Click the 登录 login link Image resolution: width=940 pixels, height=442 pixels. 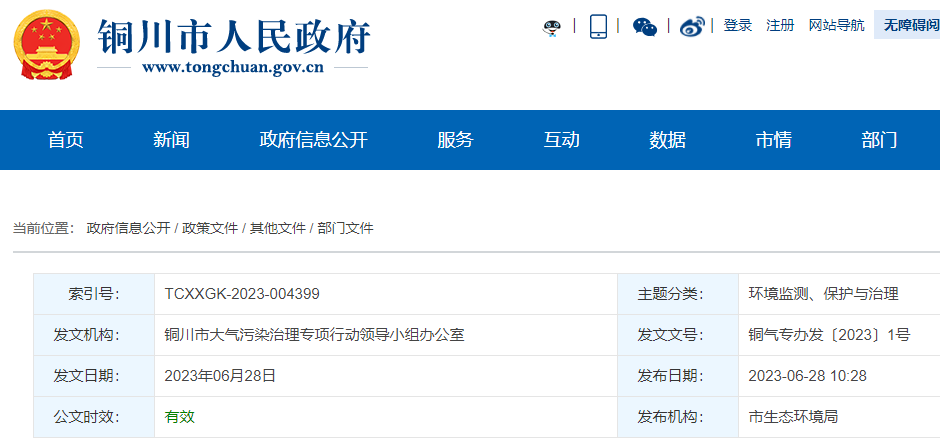tap(738, 26)
